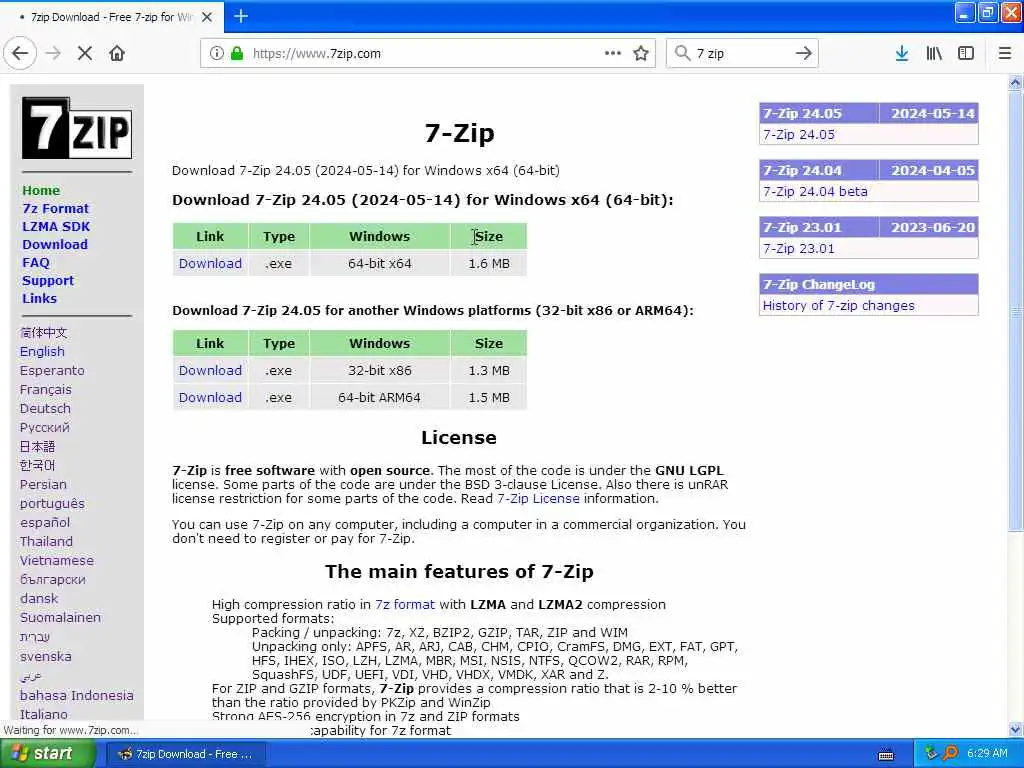Open the Links sidebar item
The width and height of the screenshot is (1024, 768).
(39, 298)
